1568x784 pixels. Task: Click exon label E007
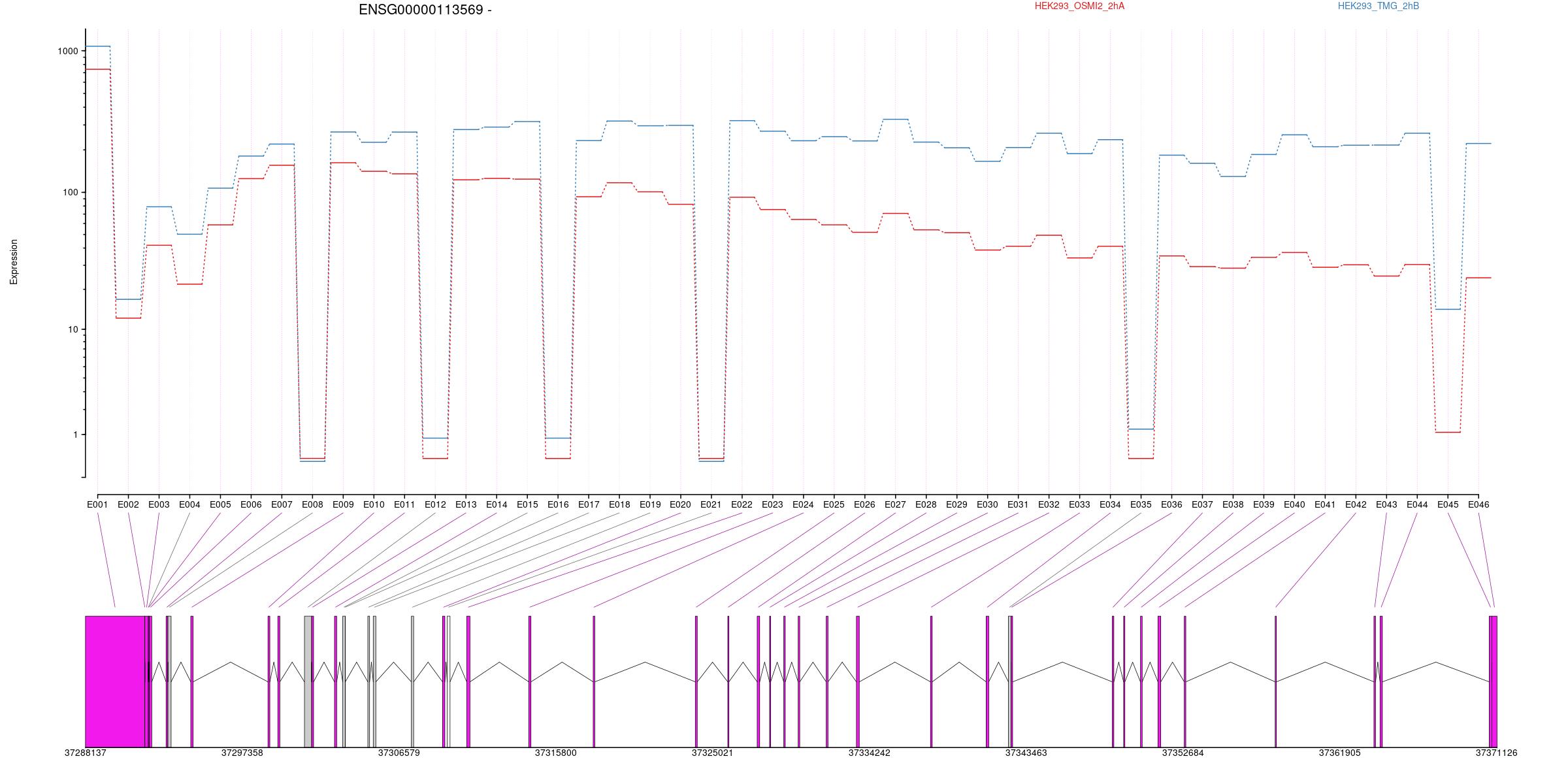coord(282,505)
